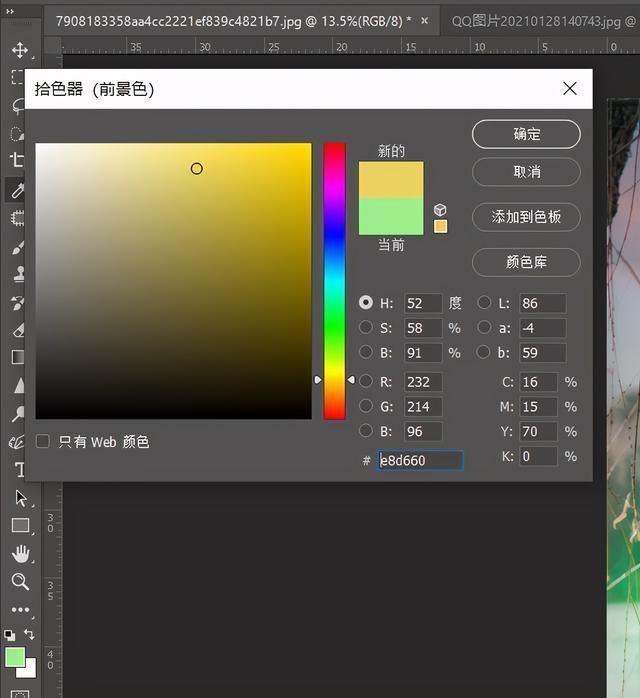Click the R value field 232

tap(423, 382)
